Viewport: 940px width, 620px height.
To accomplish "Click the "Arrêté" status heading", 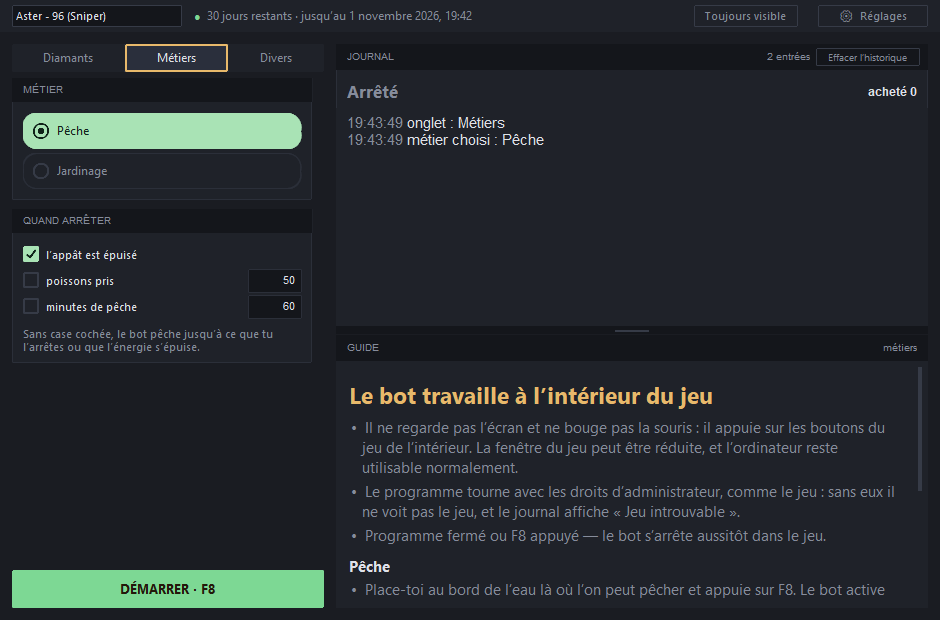I will point(372,92).
